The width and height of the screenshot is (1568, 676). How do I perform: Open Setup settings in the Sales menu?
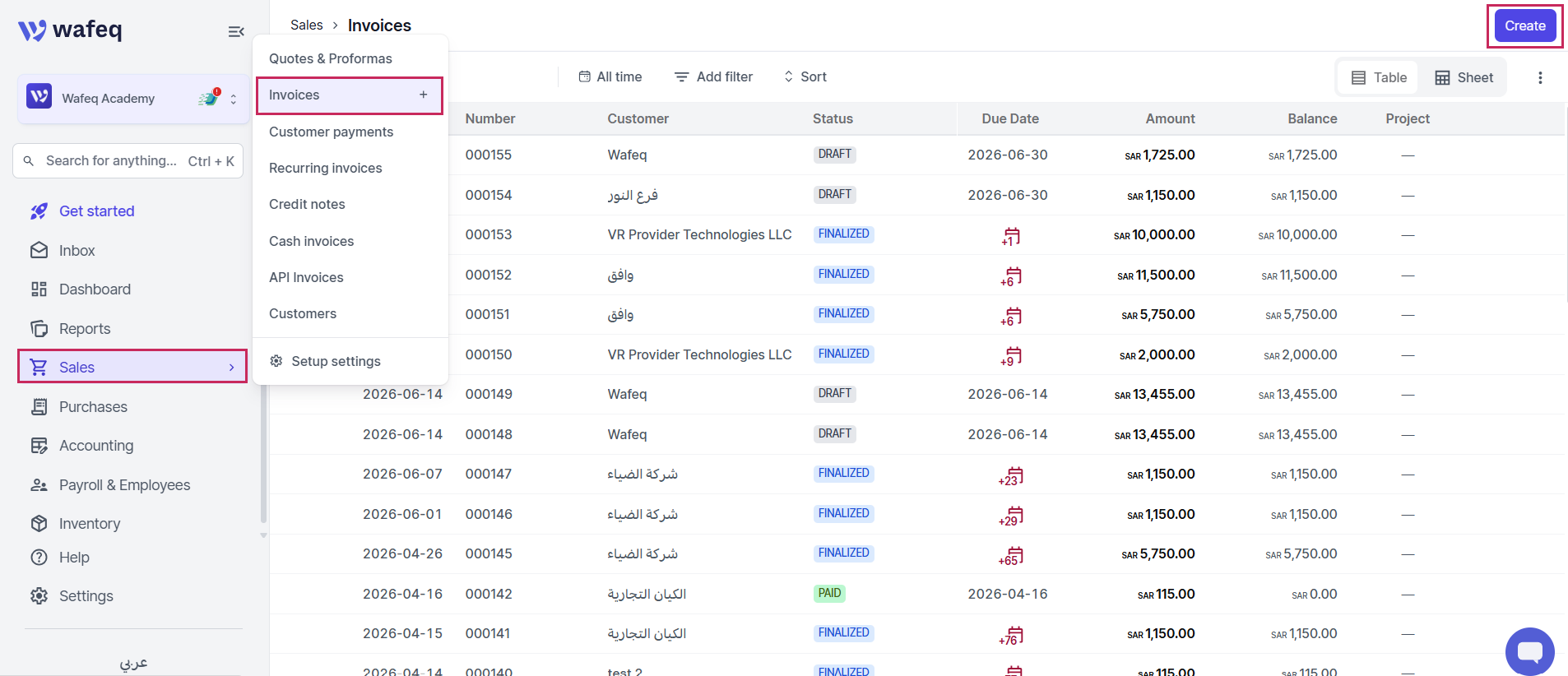pos(325,361)
